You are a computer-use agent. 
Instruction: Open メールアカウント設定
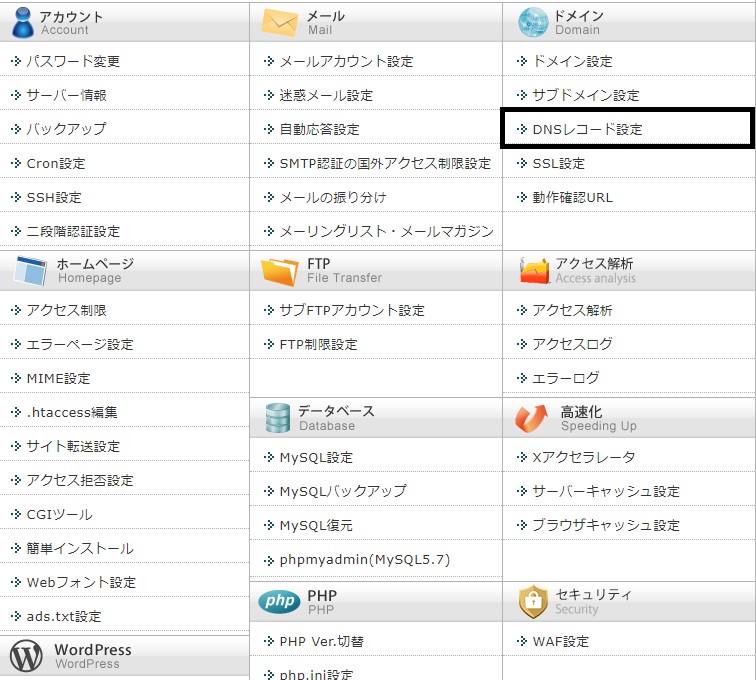point(346,61)
